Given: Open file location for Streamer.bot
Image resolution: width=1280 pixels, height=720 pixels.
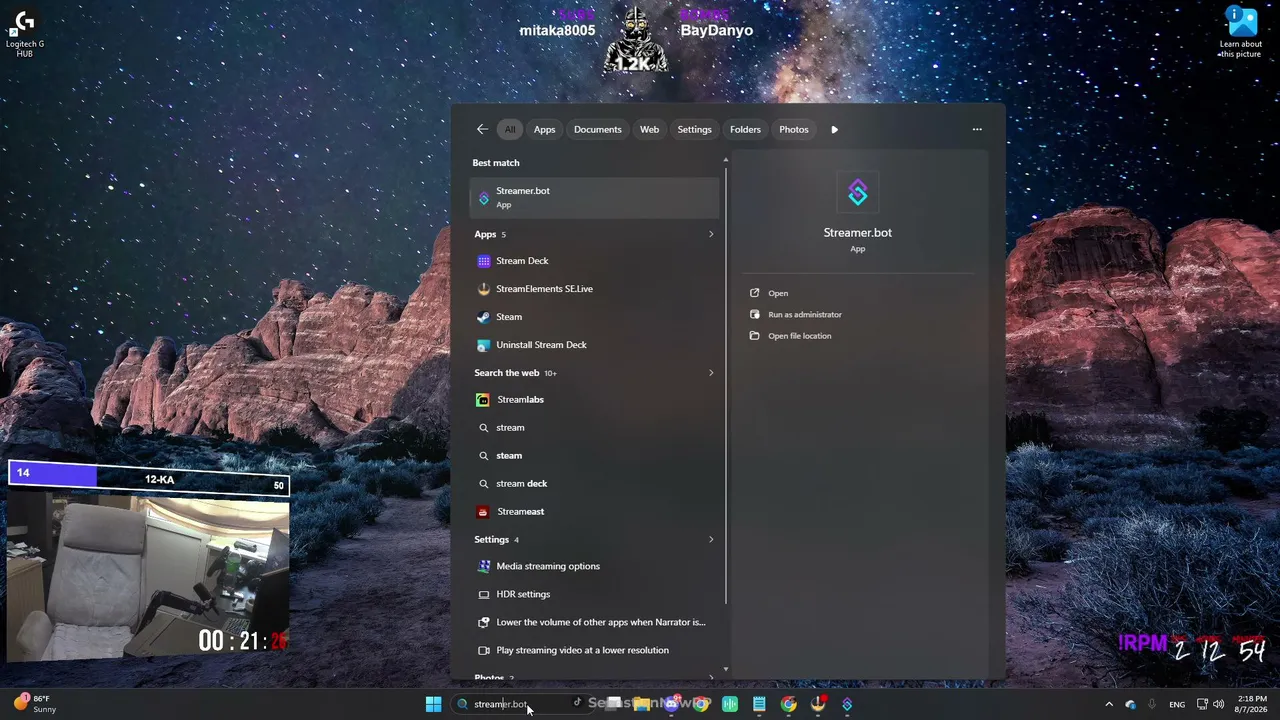Looking at the screenshot, I should (800, 336).
